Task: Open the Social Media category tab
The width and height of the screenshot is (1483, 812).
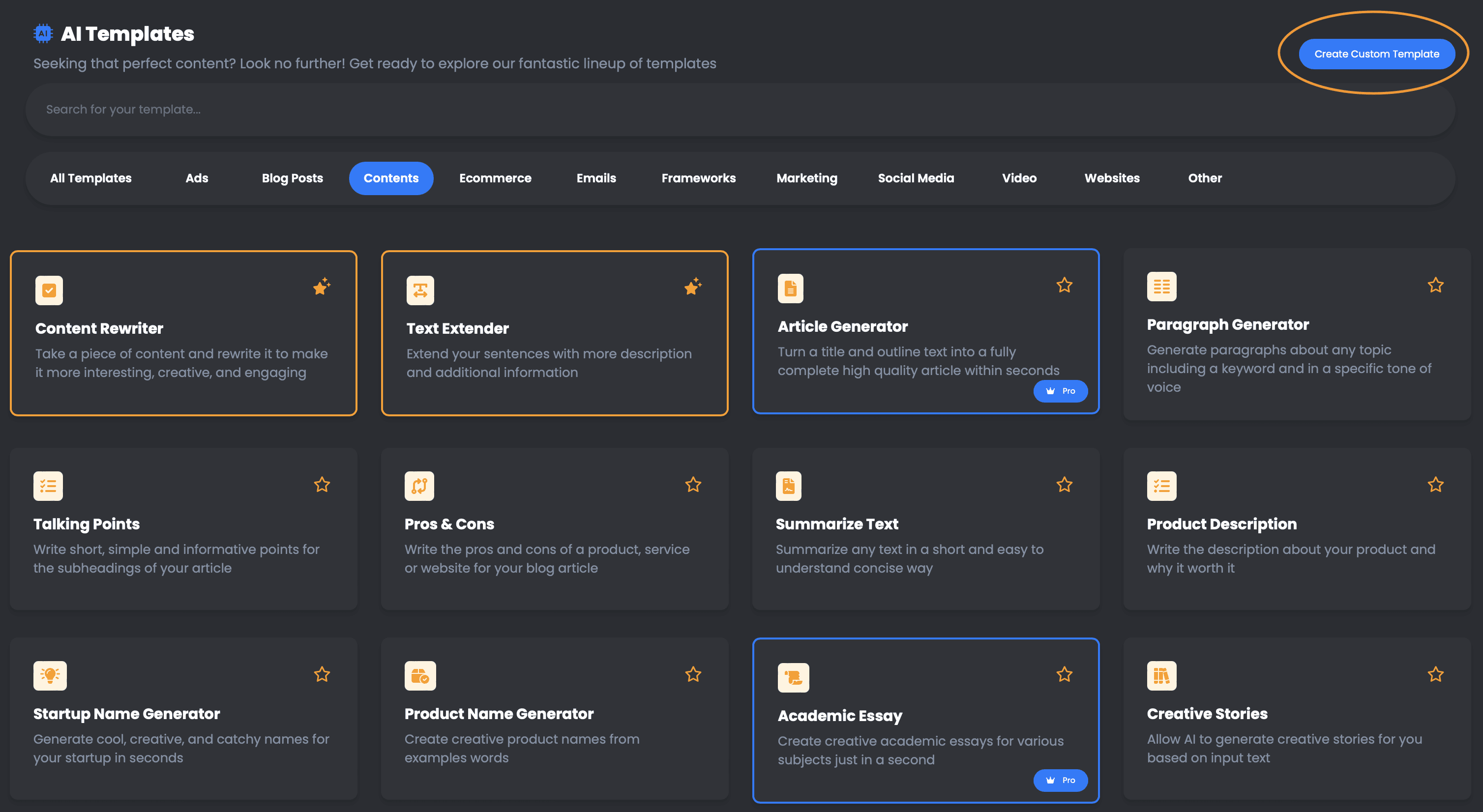Action: (x=916, y=178)
